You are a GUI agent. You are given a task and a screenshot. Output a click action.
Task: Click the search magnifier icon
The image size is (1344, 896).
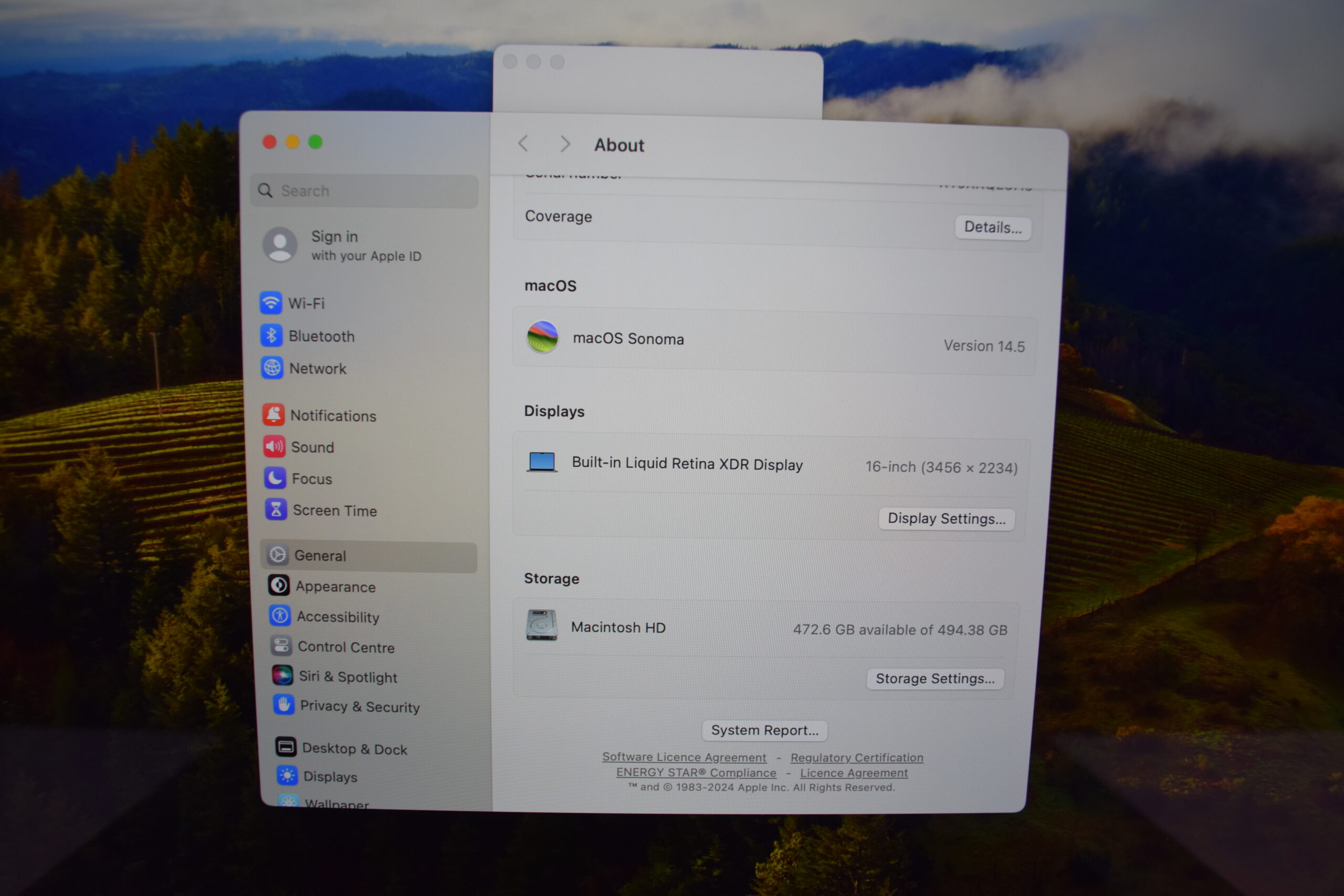point(265,191)
